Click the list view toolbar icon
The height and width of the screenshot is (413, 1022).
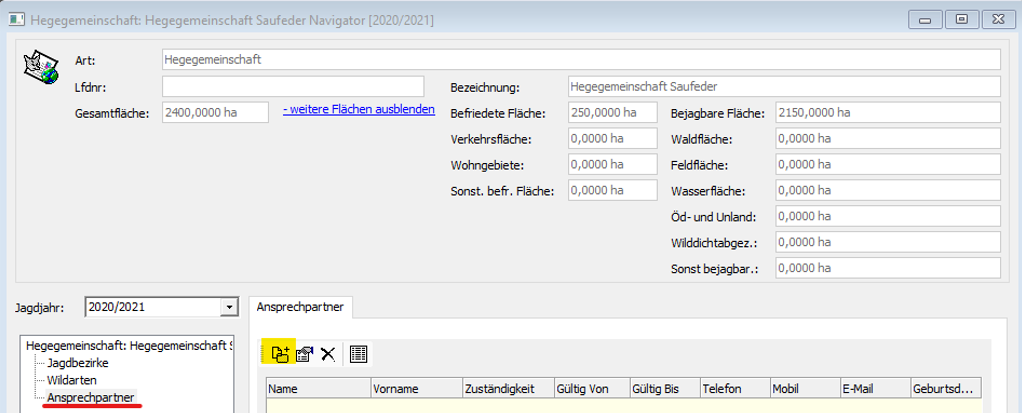click(x=359, y=353)
